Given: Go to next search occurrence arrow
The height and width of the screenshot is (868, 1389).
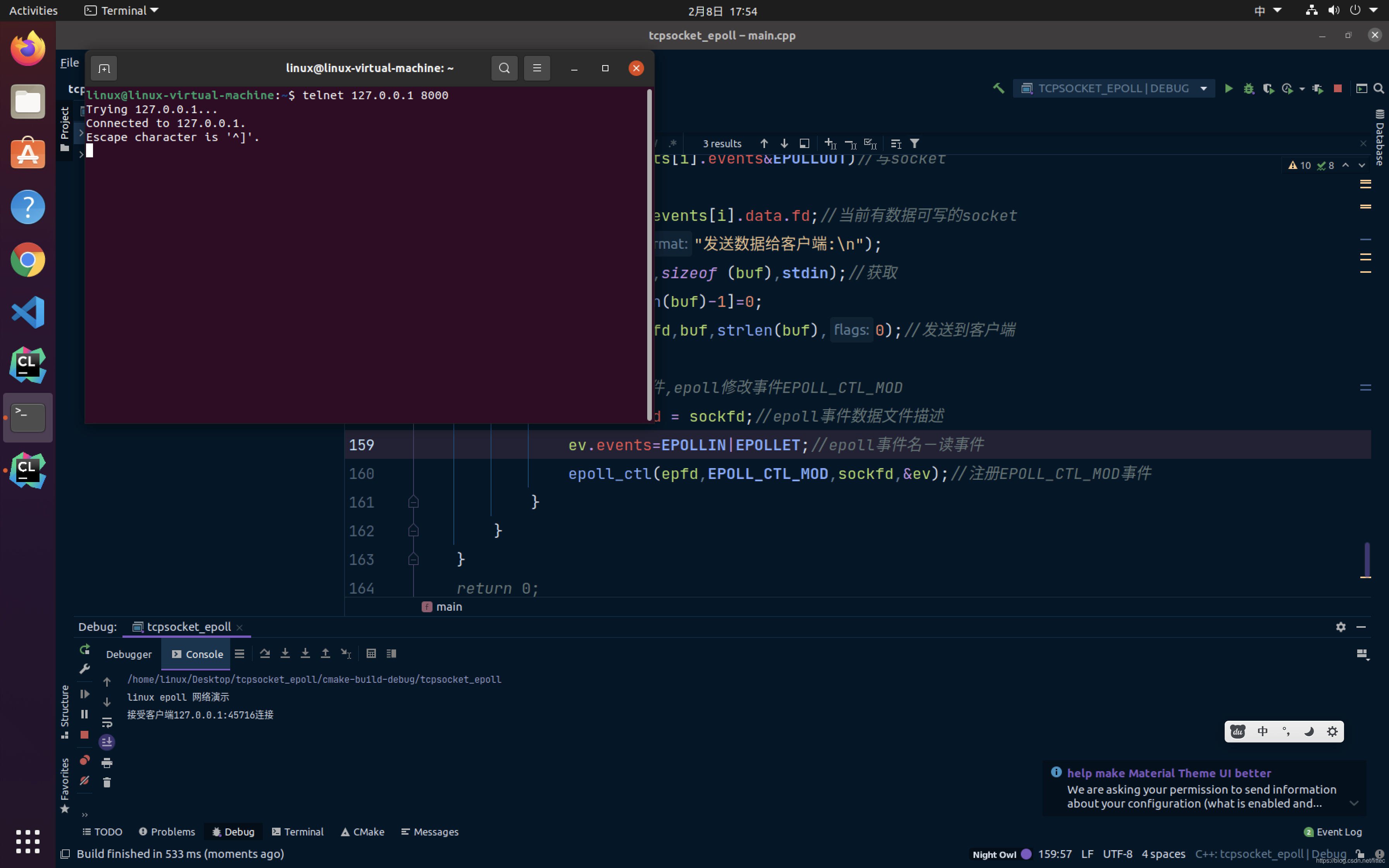Looking at the screenshot, I should pos(784,143).
